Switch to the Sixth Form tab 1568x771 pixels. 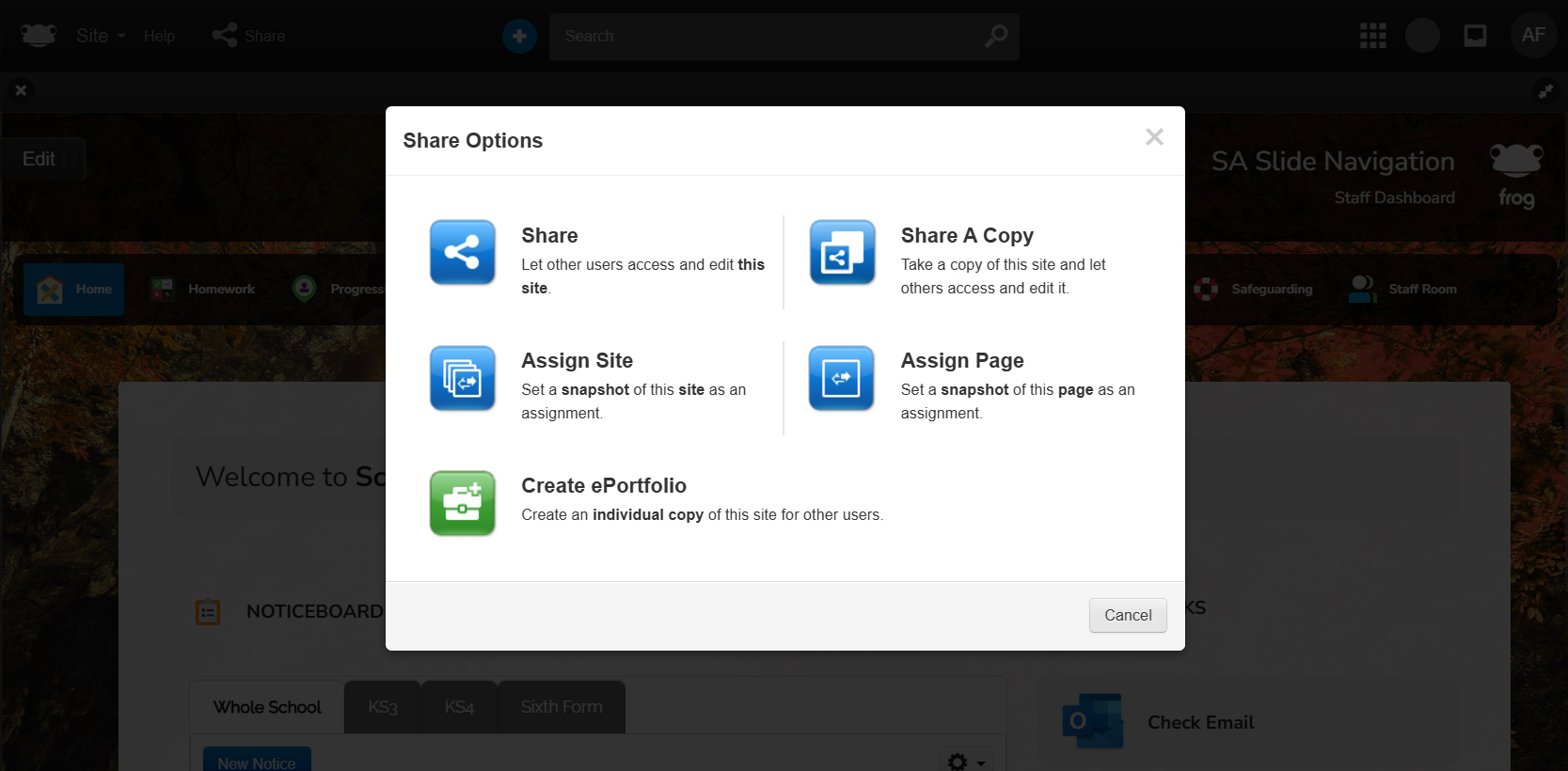coord(562,707)
